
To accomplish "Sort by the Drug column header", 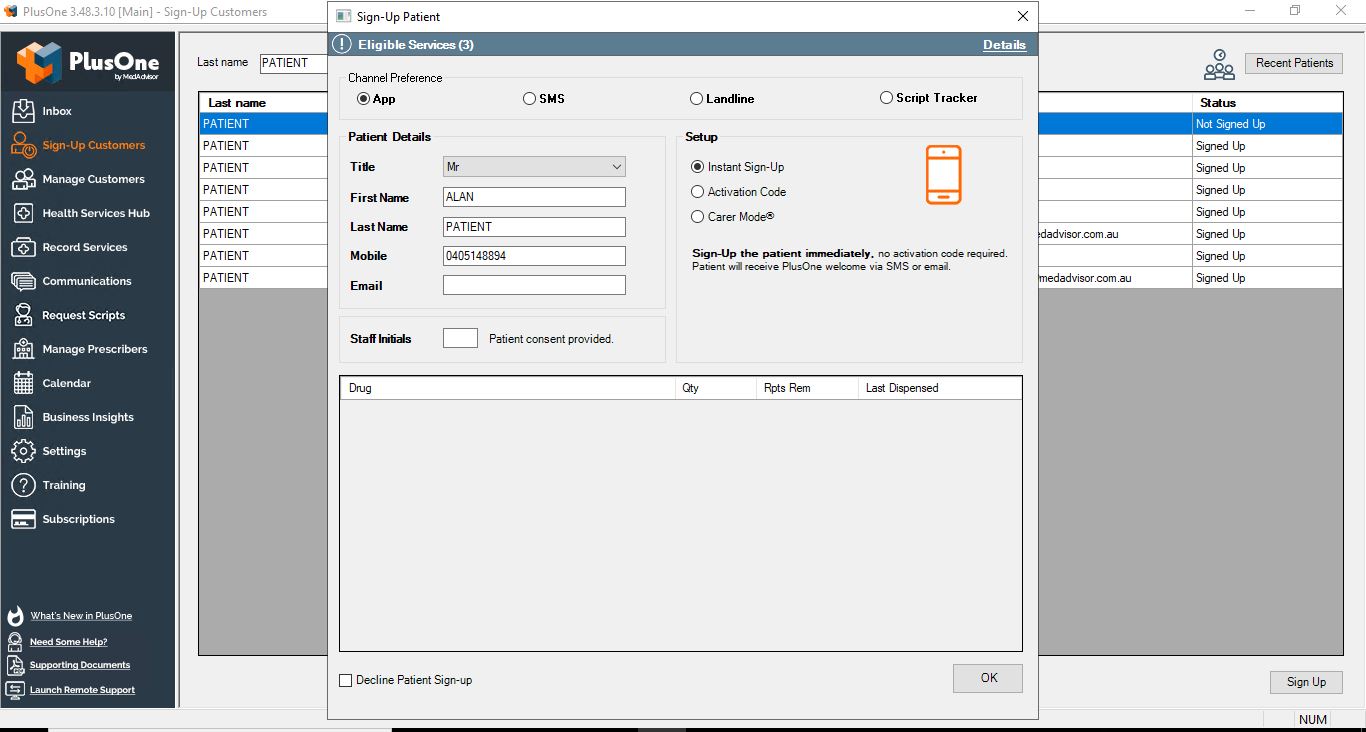I will [x=508, y=388].
